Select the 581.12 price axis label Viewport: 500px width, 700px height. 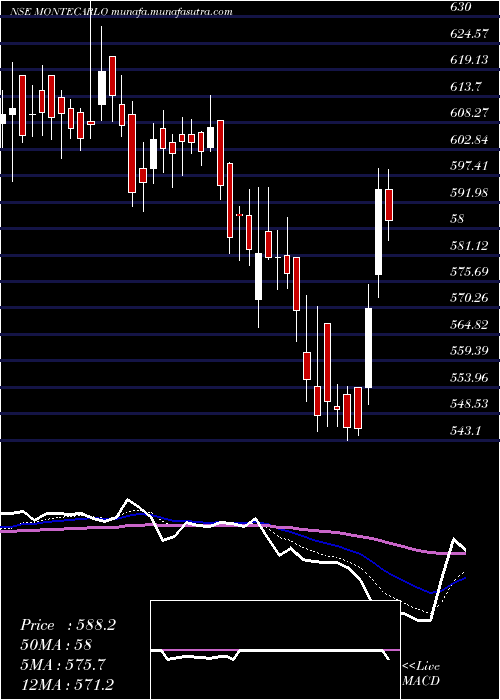(x=470, y=246)
